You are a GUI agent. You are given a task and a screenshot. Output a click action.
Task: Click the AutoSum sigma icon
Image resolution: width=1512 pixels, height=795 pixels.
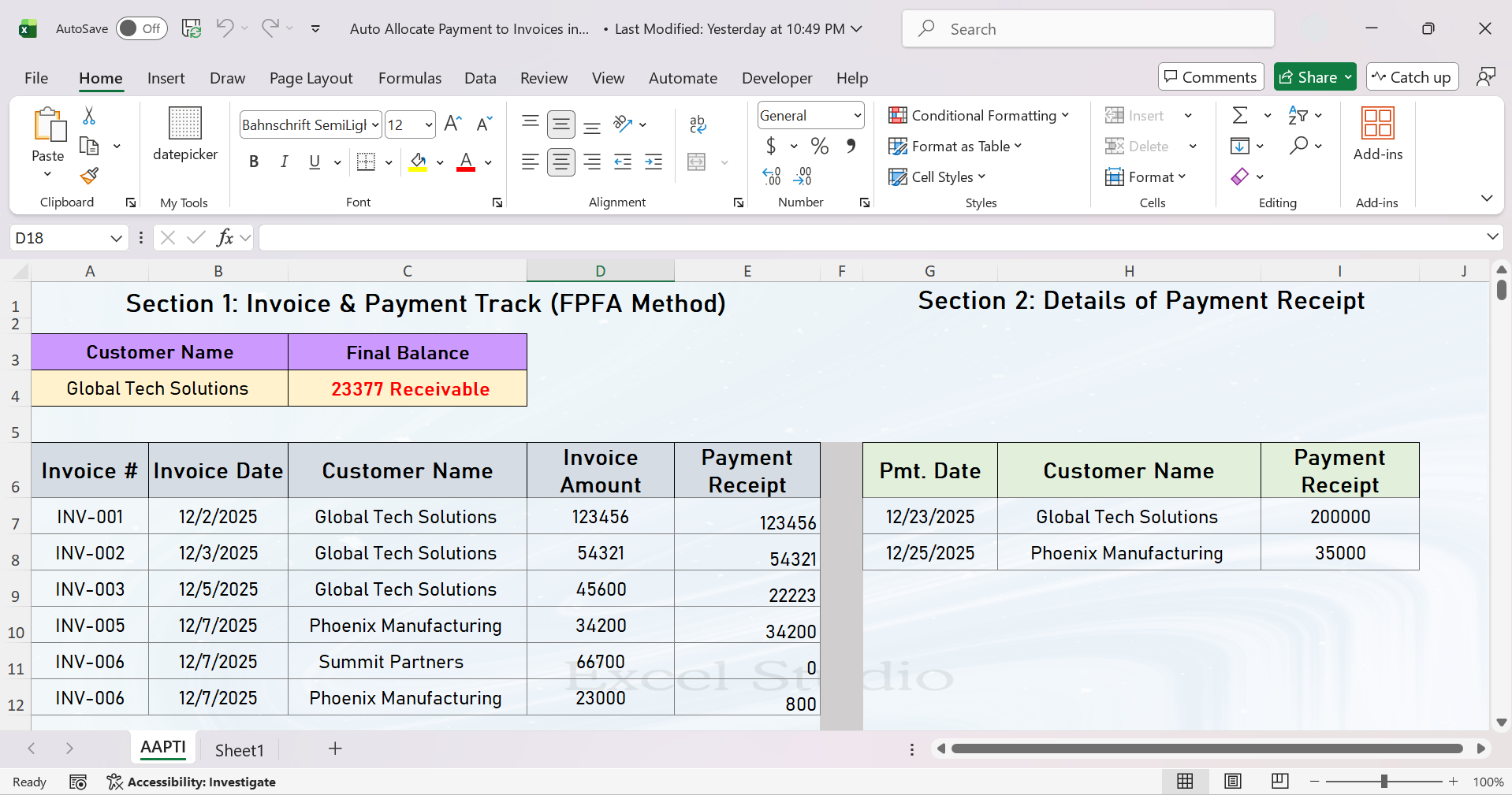tap(1240, 116)
